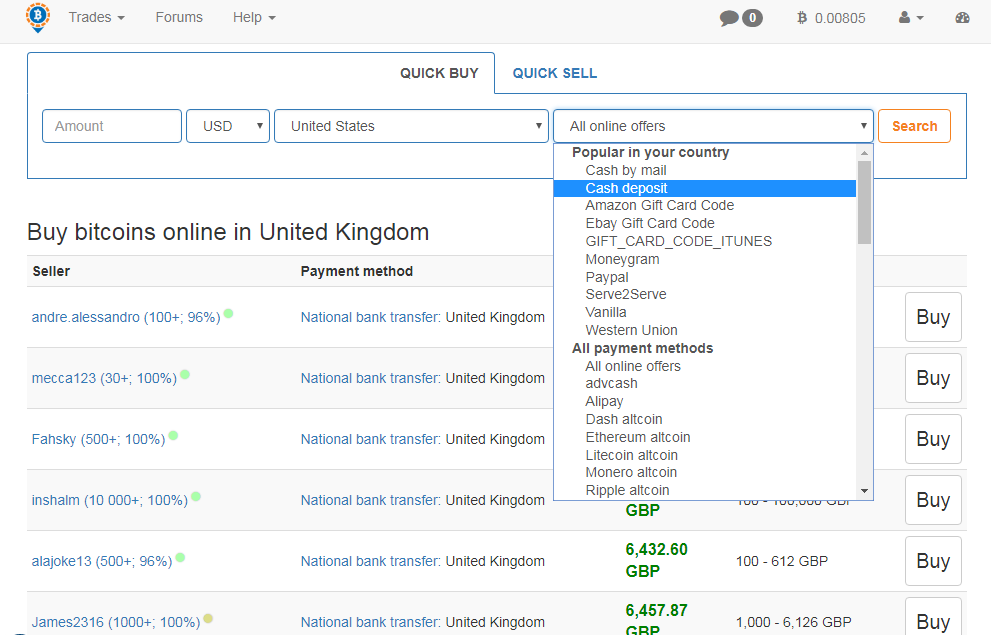This screenshot has height=635, width=991.
Task: Choose Vanilla payment method
Action: [x=705, y=312]
